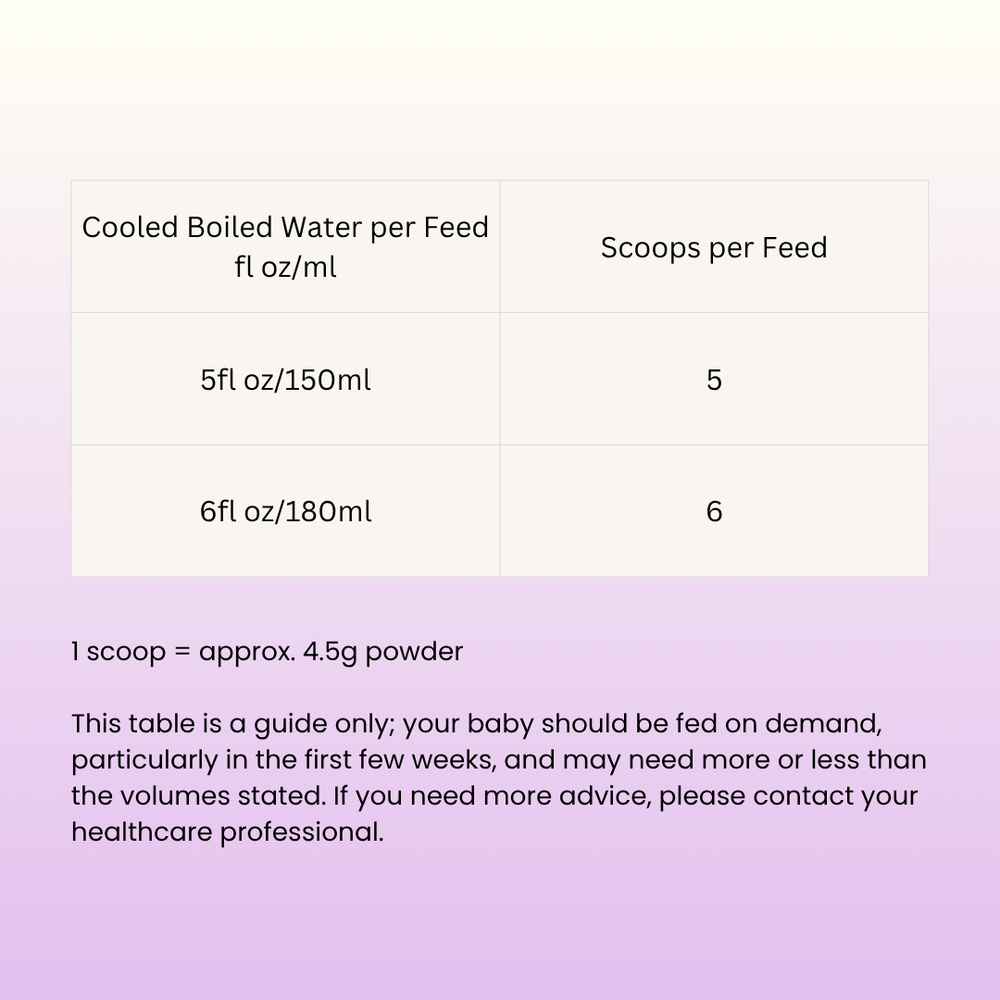Select the sentence starting This table is a guide

(499, 777)
